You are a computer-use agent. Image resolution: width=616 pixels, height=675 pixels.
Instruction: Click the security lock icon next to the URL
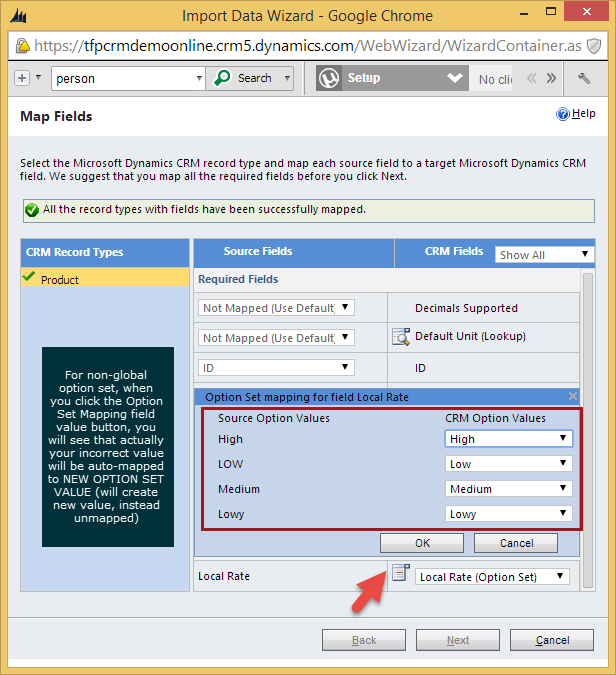tap(22, 45)
